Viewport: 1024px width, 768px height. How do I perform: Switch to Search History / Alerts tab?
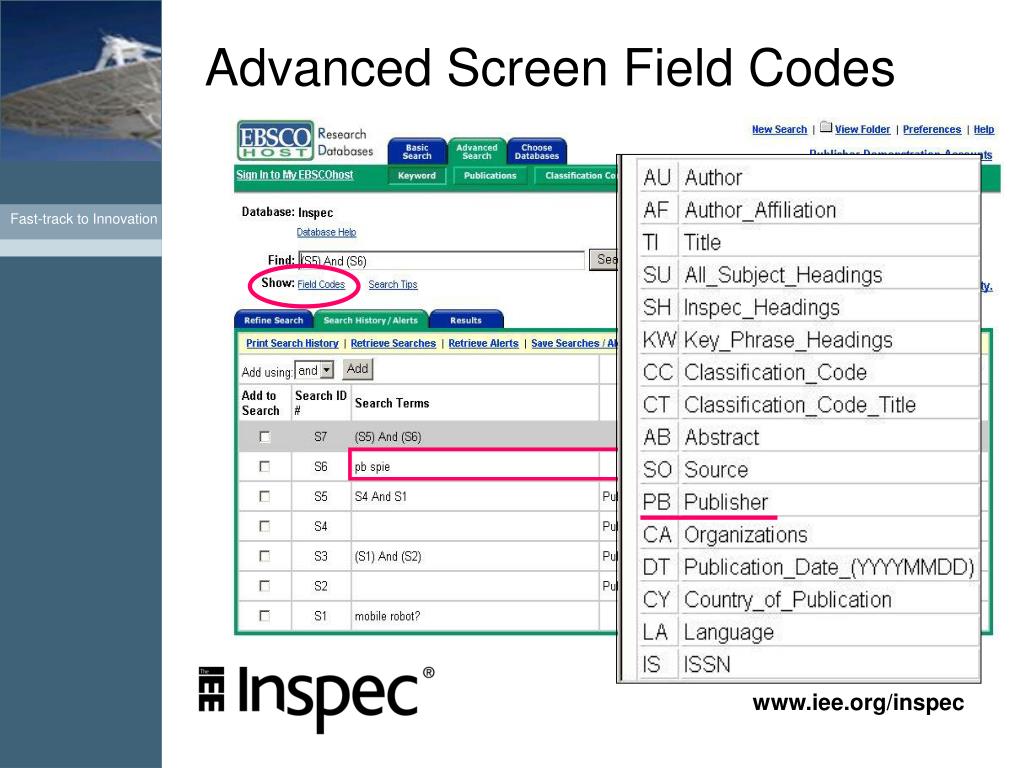click(x=370, y=320)
